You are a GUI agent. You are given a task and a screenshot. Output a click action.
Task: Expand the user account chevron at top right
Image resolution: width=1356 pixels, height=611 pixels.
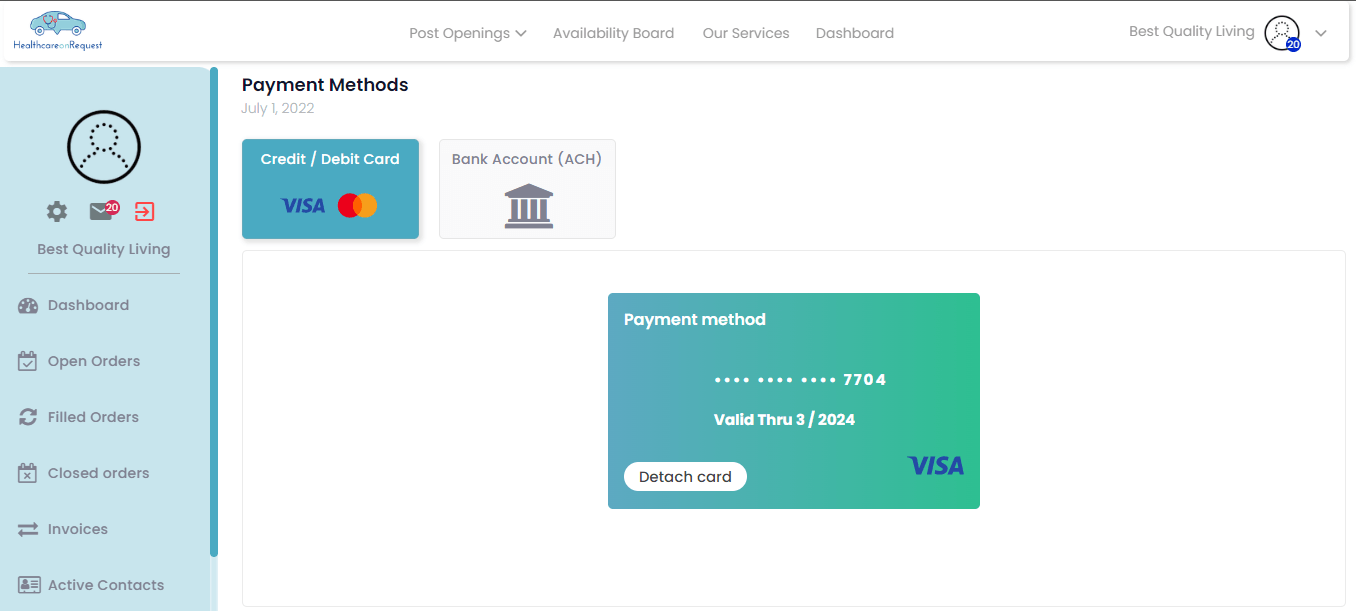1321,33
